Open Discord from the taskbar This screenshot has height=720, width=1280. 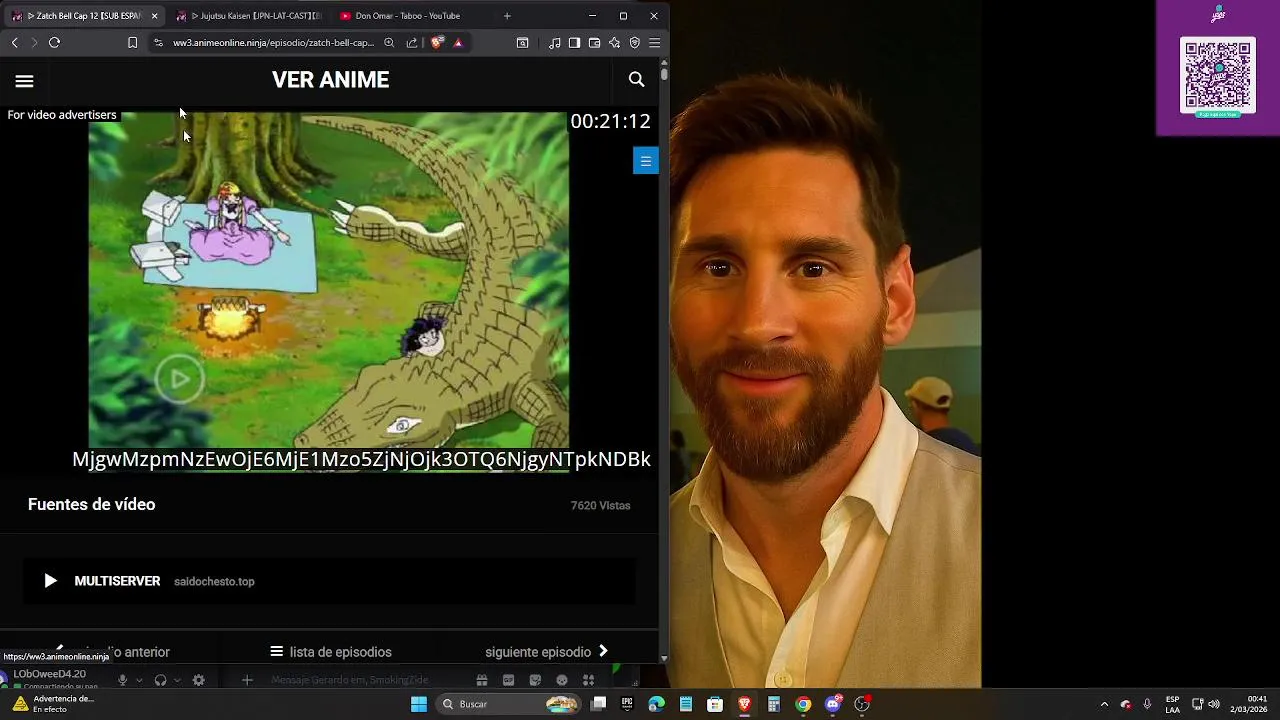point(833,704)
